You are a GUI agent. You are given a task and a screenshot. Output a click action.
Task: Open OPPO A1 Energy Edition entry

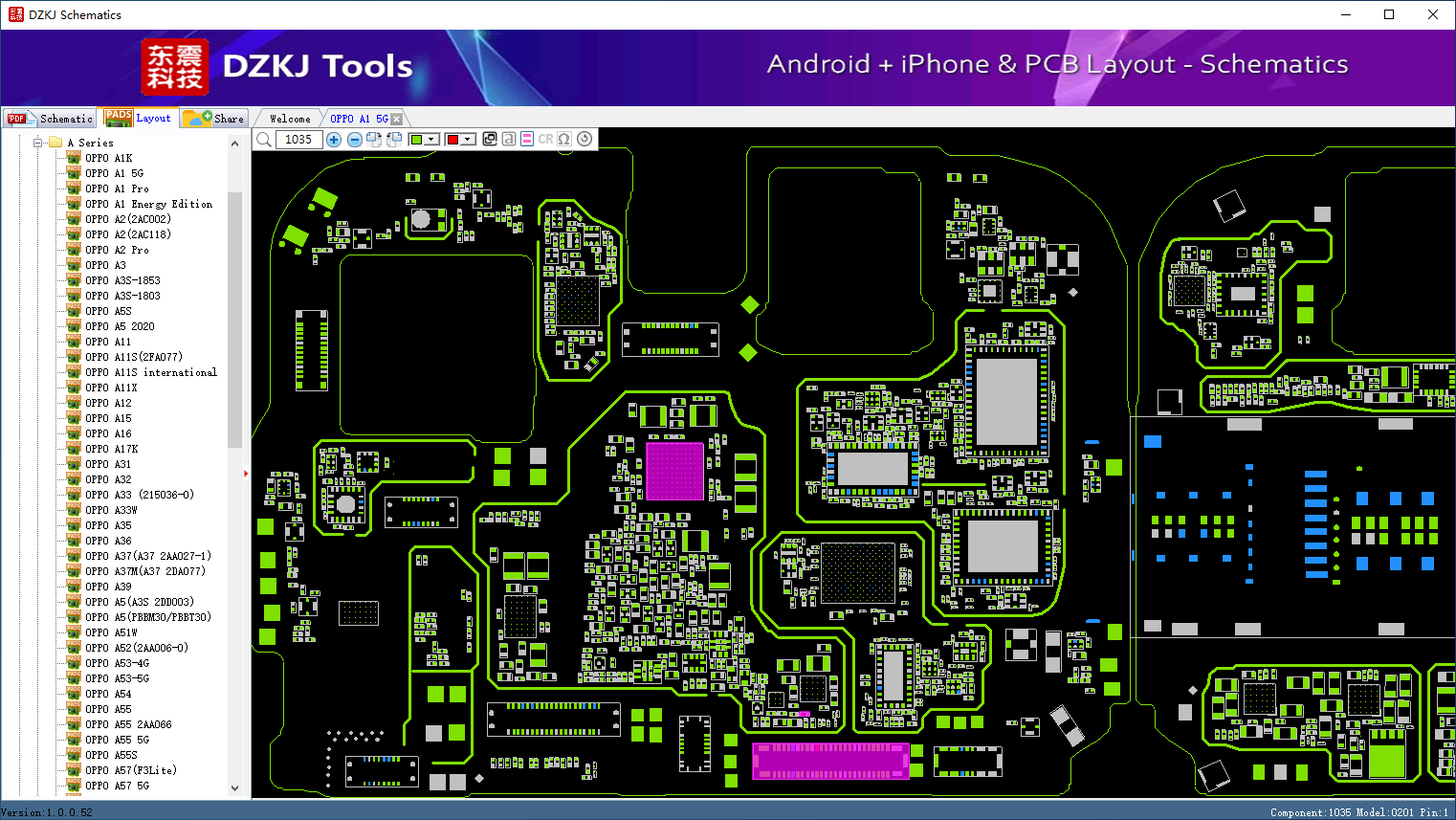click(x=148, y=204)
